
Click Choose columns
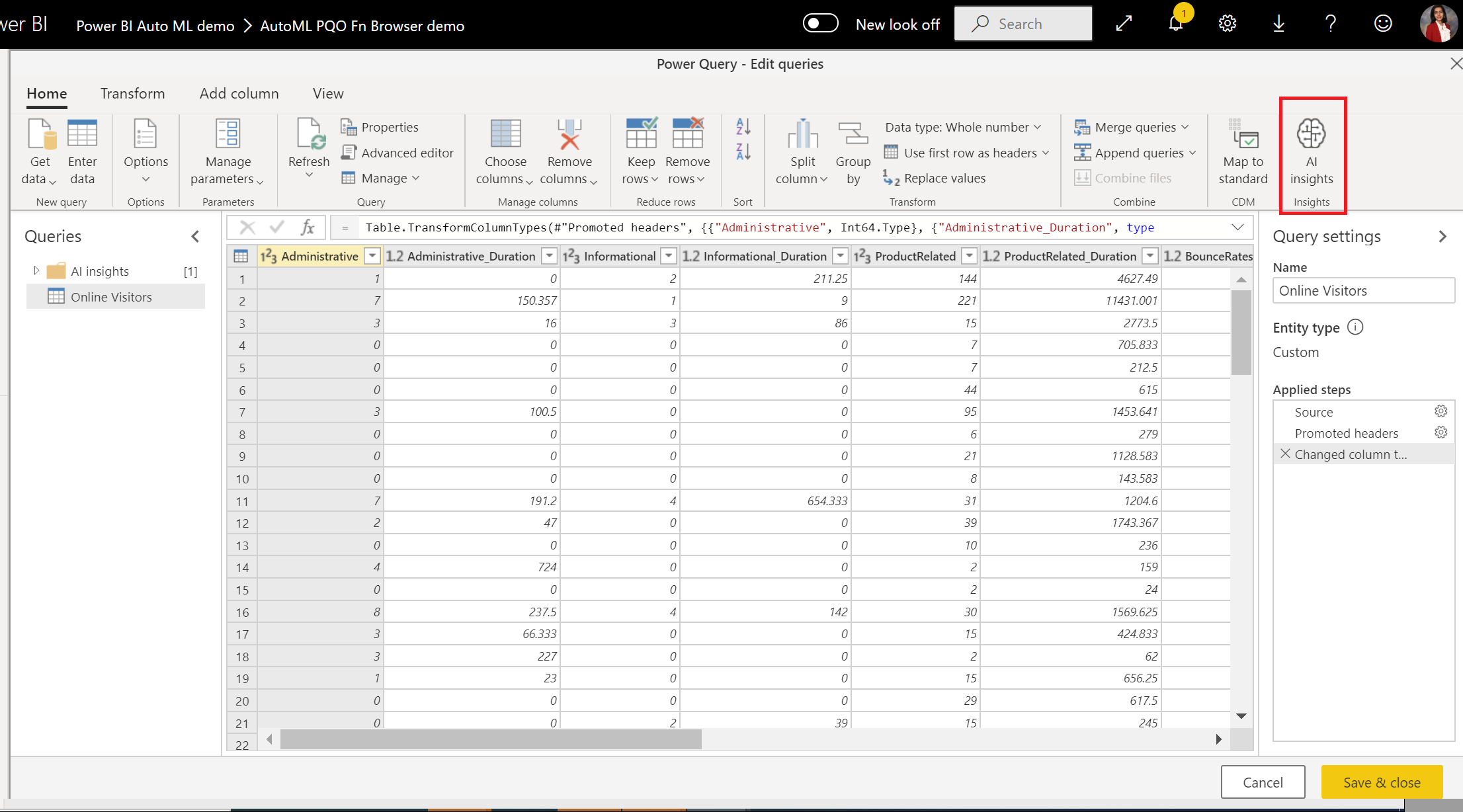[x=505, y=152]
